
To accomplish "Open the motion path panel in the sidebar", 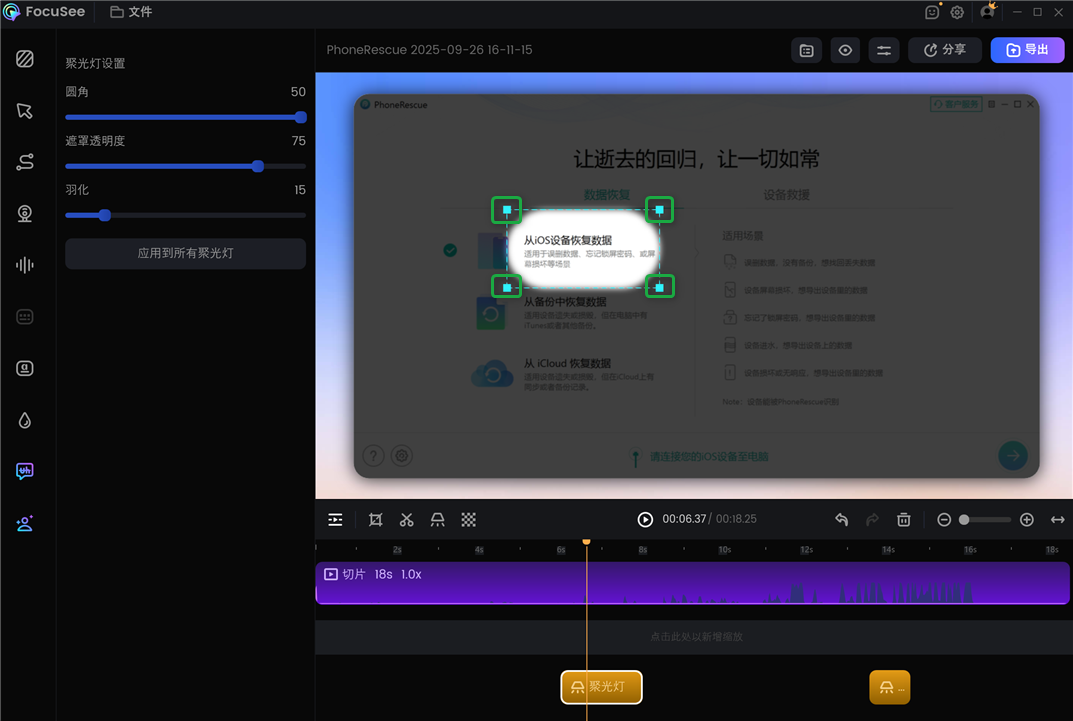I will 24,162.
